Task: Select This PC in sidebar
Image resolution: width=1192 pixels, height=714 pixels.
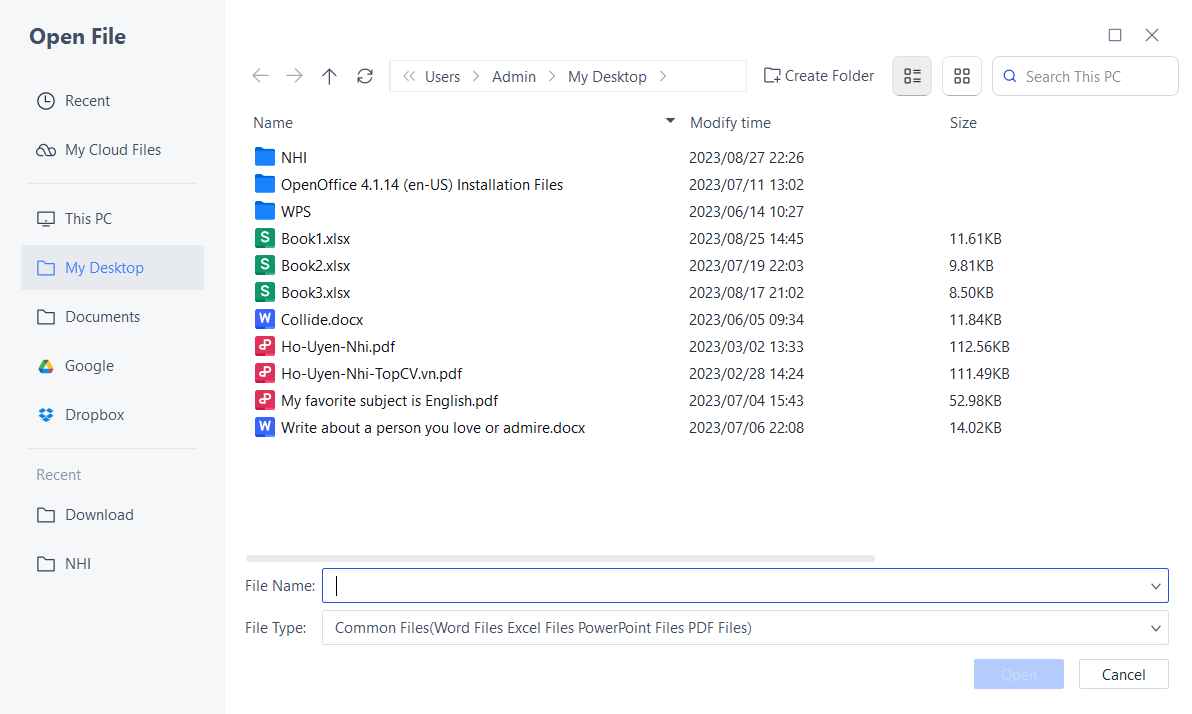Action: coord(113,218)
